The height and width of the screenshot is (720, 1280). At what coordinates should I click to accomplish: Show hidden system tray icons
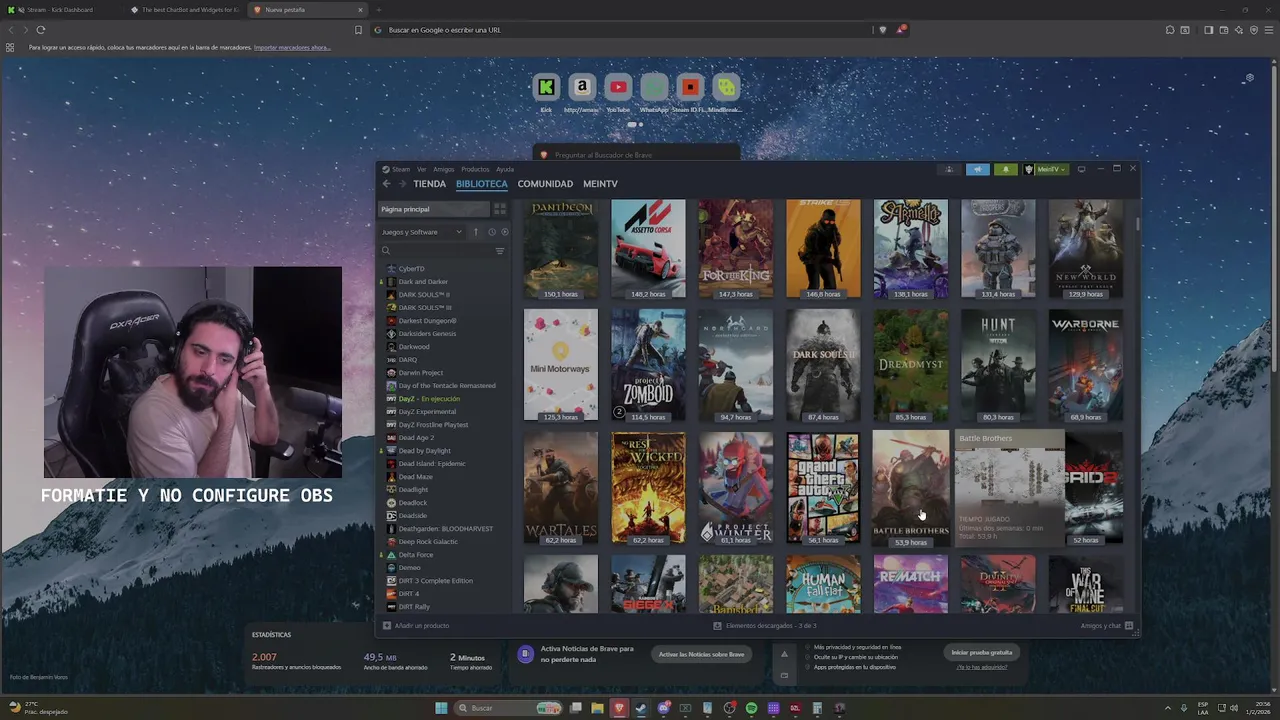1167,708
